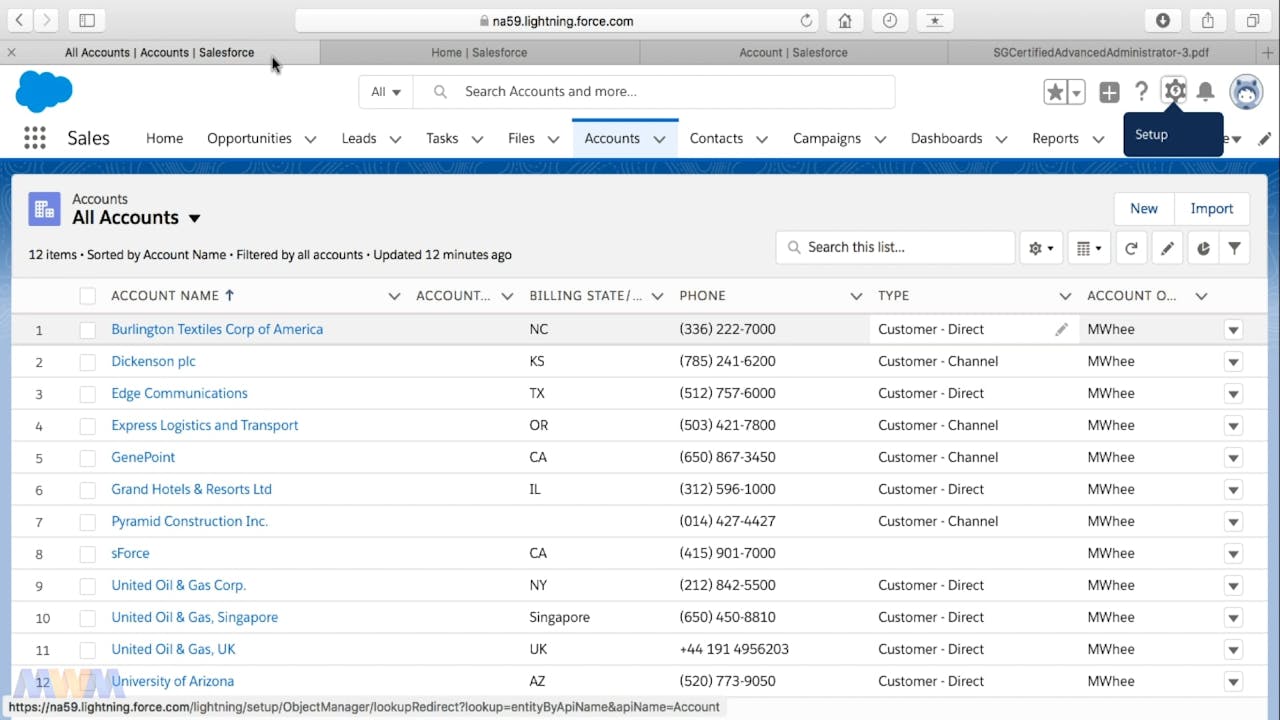Open the Setup gear icon
The image size is (1280, 720).
coord(1174,91)
